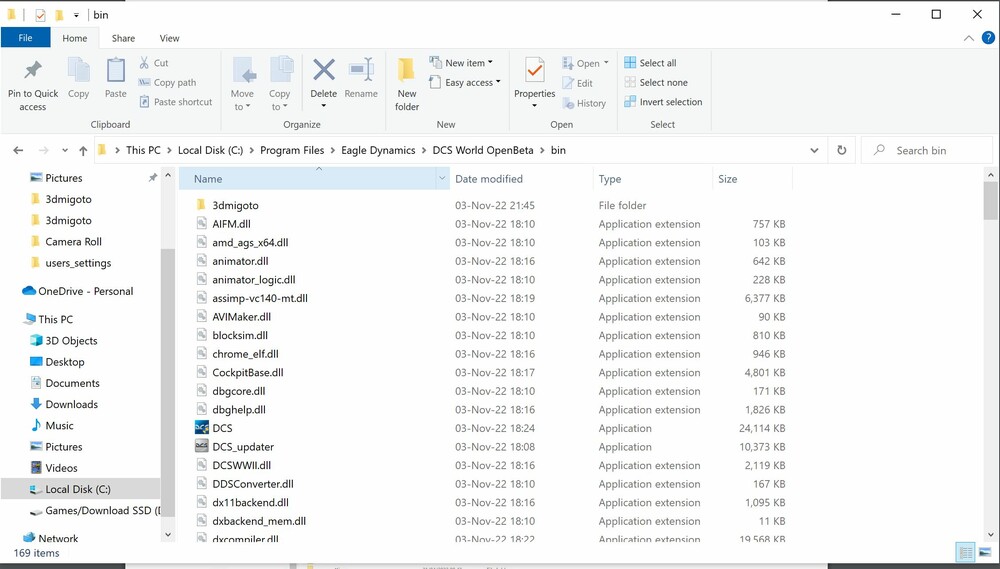Open Move to dropdown

pos(242,107)
